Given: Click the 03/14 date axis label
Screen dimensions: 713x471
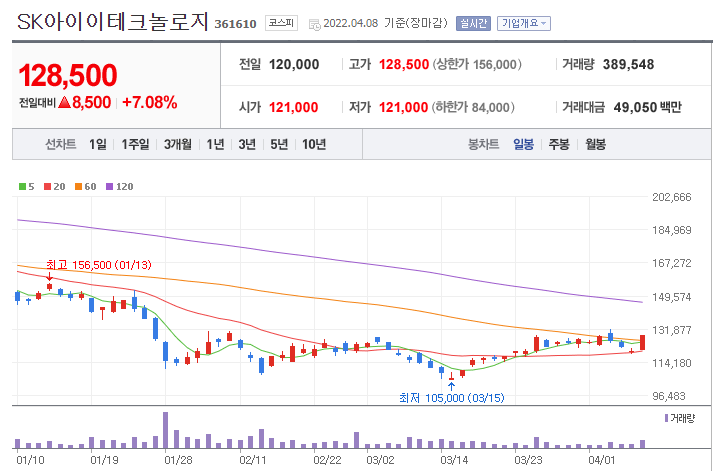Looking at the screenshot, I should tap(454, 460).
